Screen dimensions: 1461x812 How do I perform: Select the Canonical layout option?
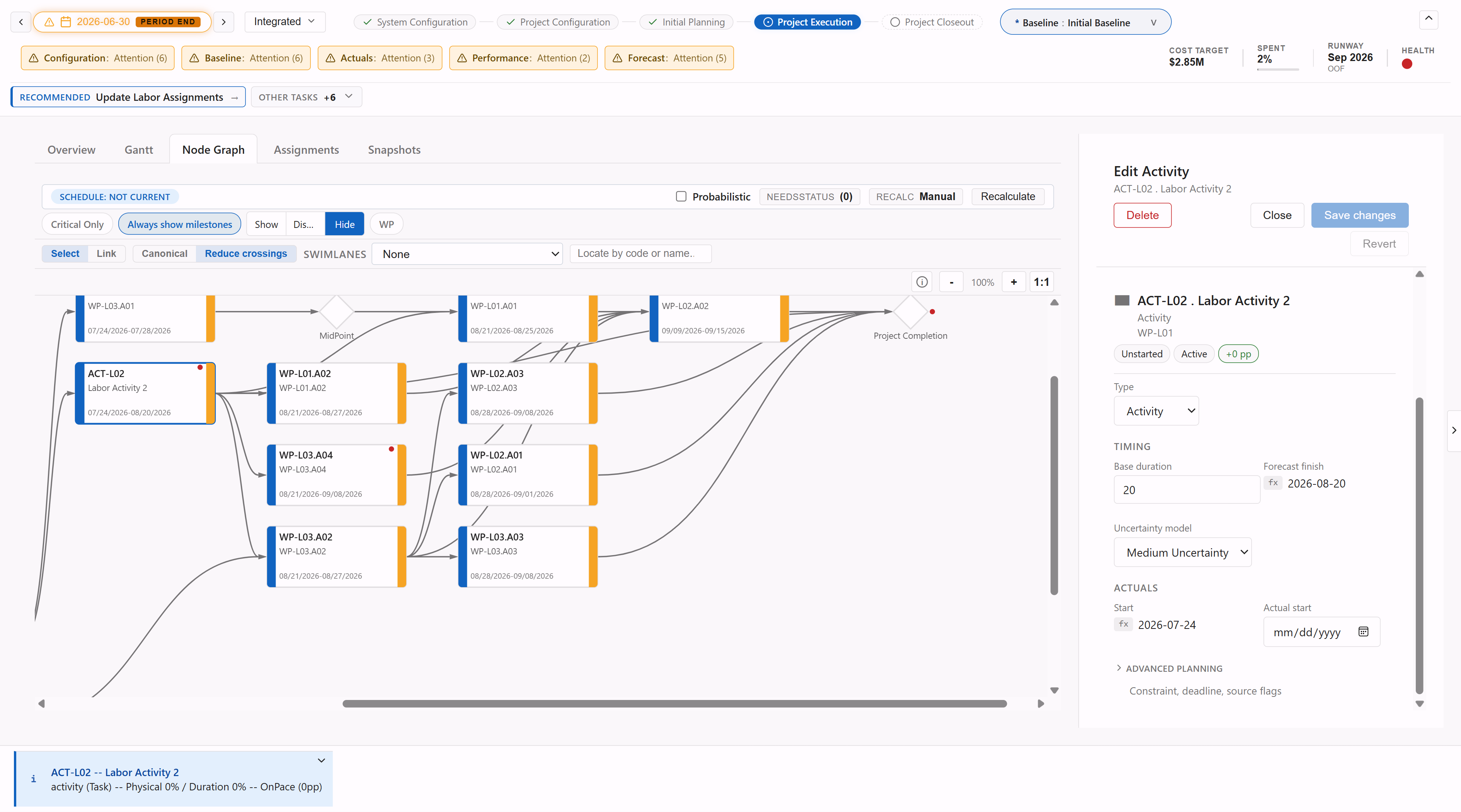[165, 253]
